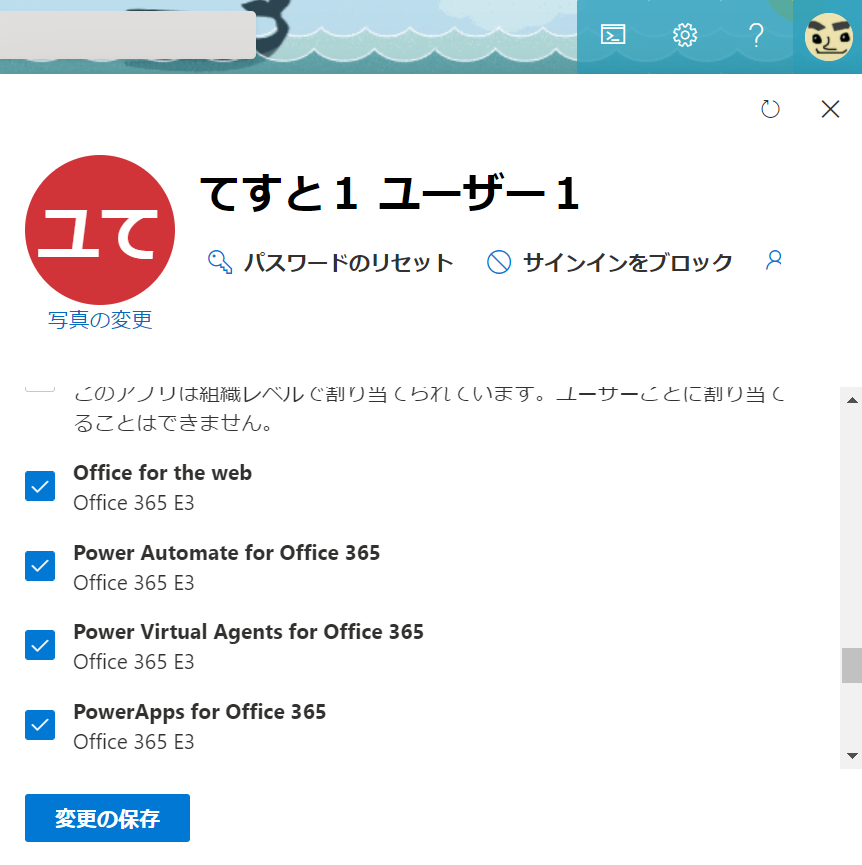Click the red ユて user avatar

coord(100,230)
